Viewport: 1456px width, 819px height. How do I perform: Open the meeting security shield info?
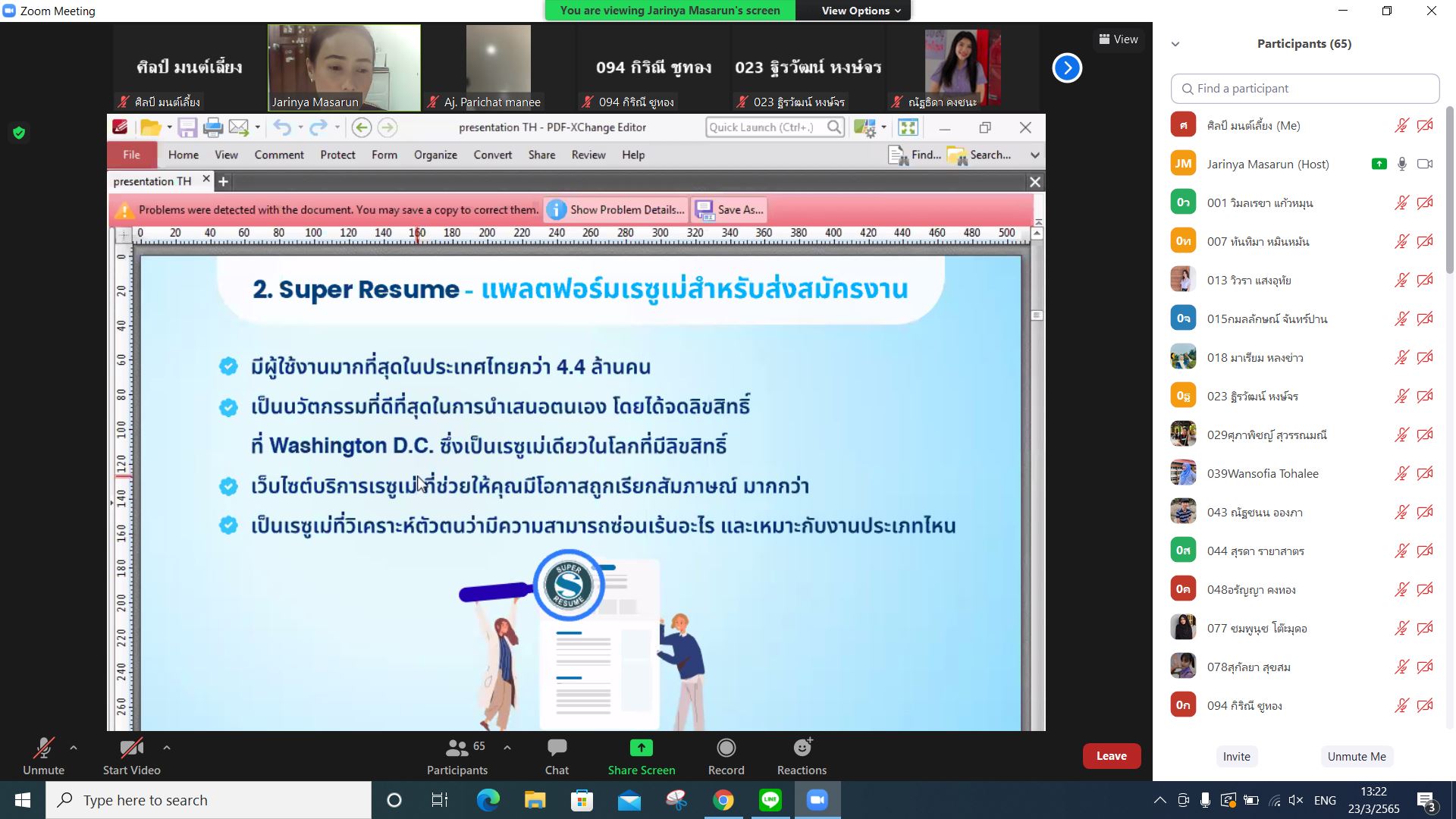point(19,133)
